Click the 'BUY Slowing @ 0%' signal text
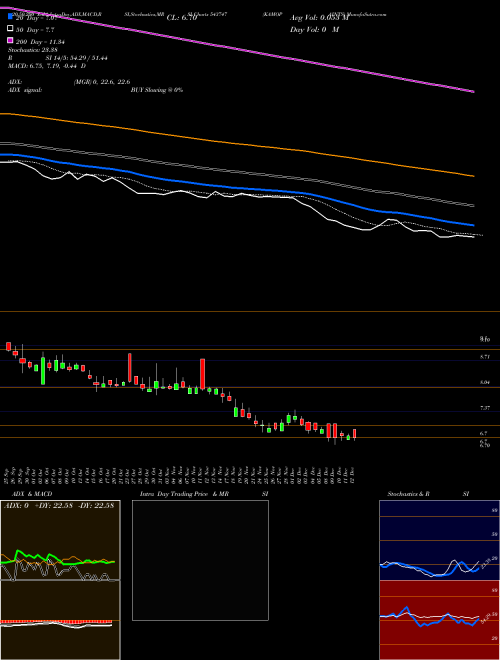Image resolution: width=500 pixels, height=660 pixels. [157, 90]
